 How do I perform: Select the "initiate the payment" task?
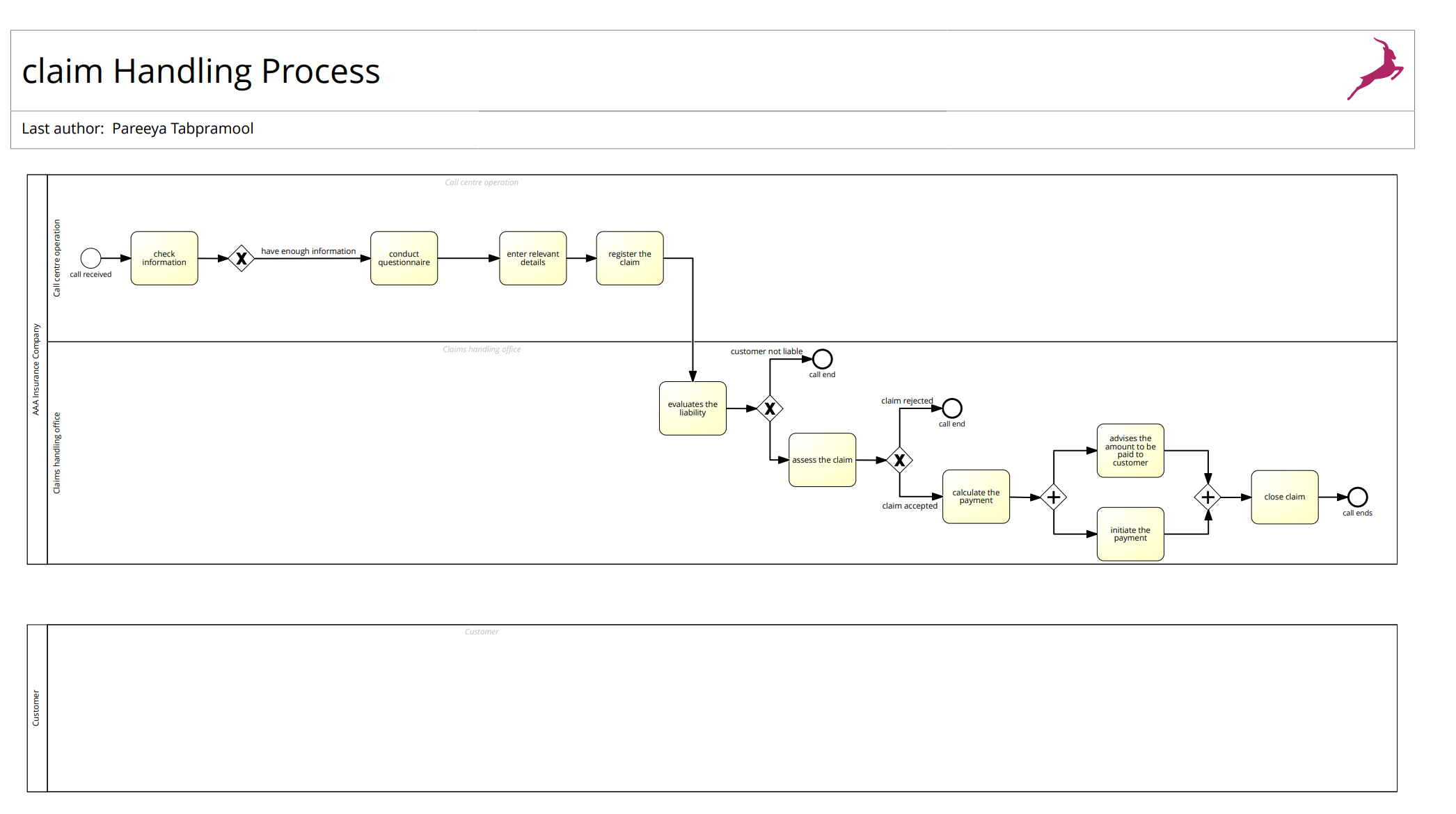[x=1130, y=534]
